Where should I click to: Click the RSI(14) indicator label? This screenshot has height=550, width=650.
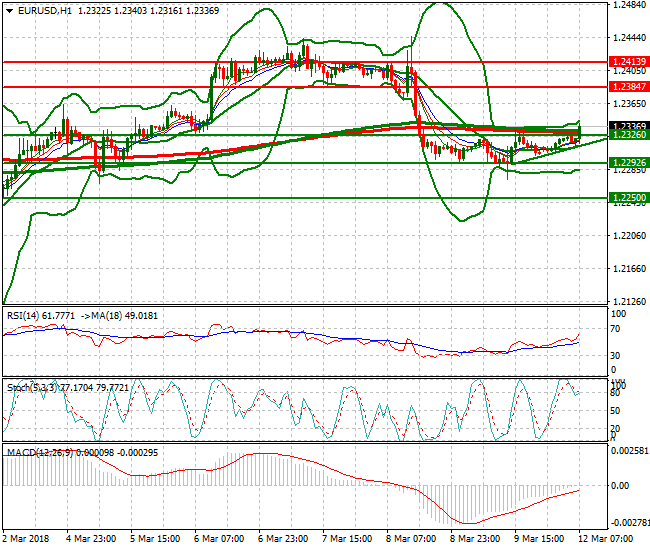tap(23, 316)
